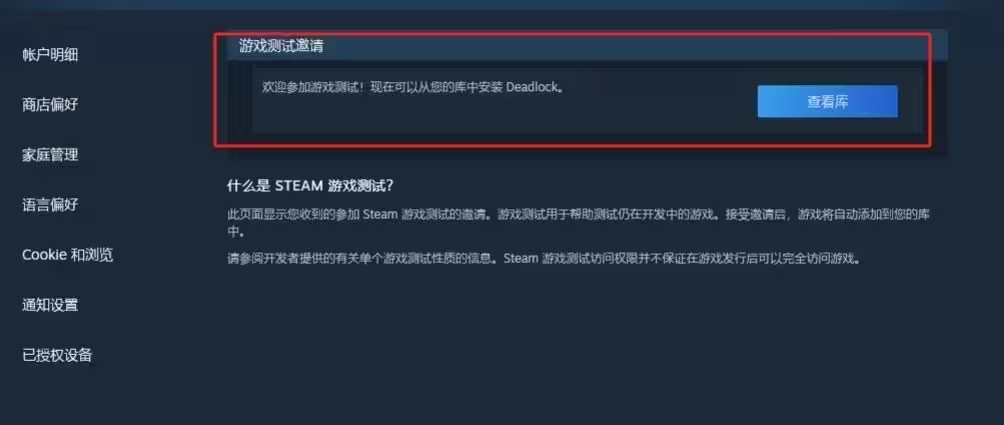
Task: Select 家庭管理 in the sidebar
Action: click(x=50, y=154)
